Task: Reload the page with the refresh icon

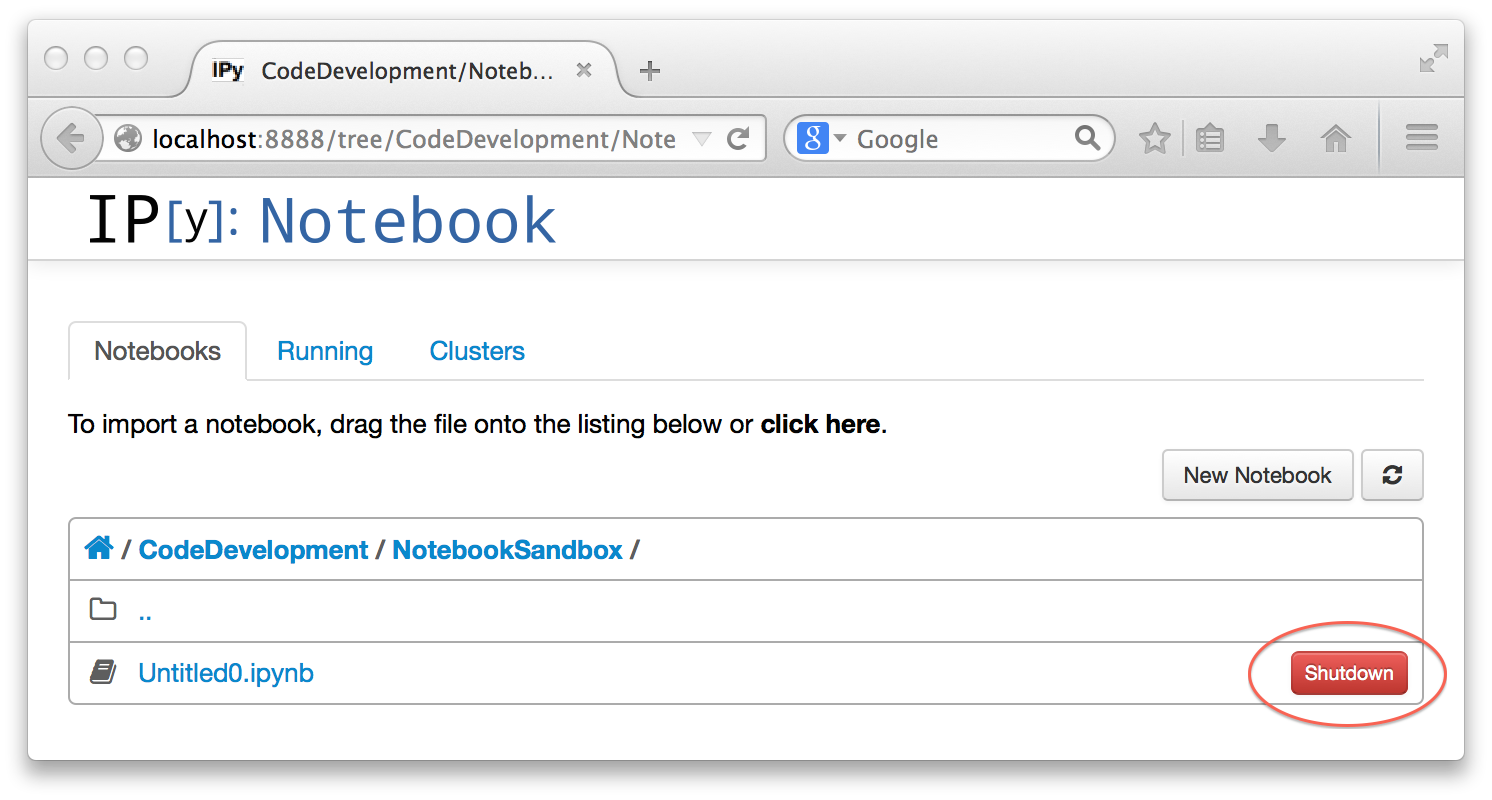Action: coord(738,139)
